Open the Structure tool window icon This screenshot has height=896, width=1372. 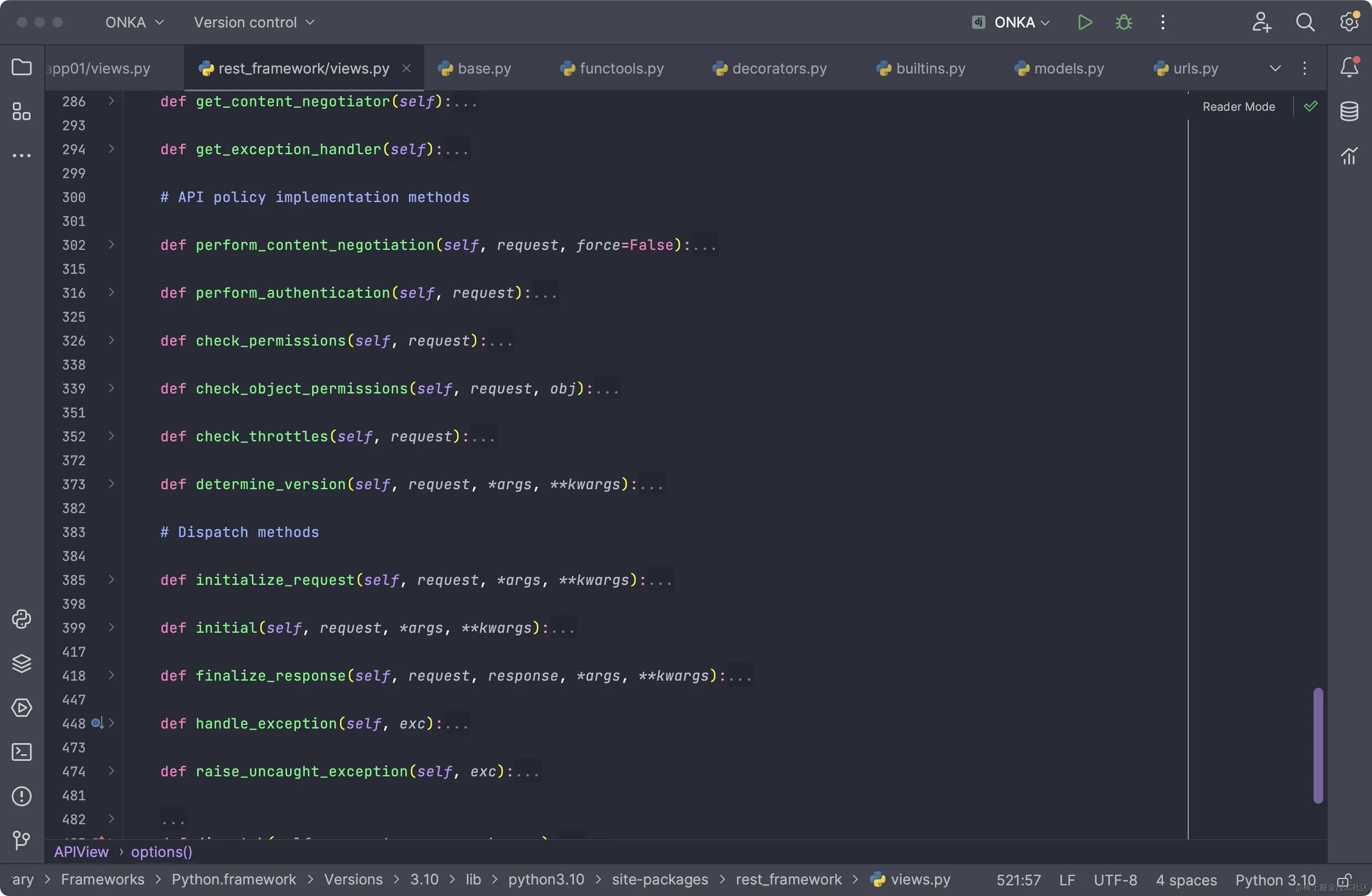point(21,111)
